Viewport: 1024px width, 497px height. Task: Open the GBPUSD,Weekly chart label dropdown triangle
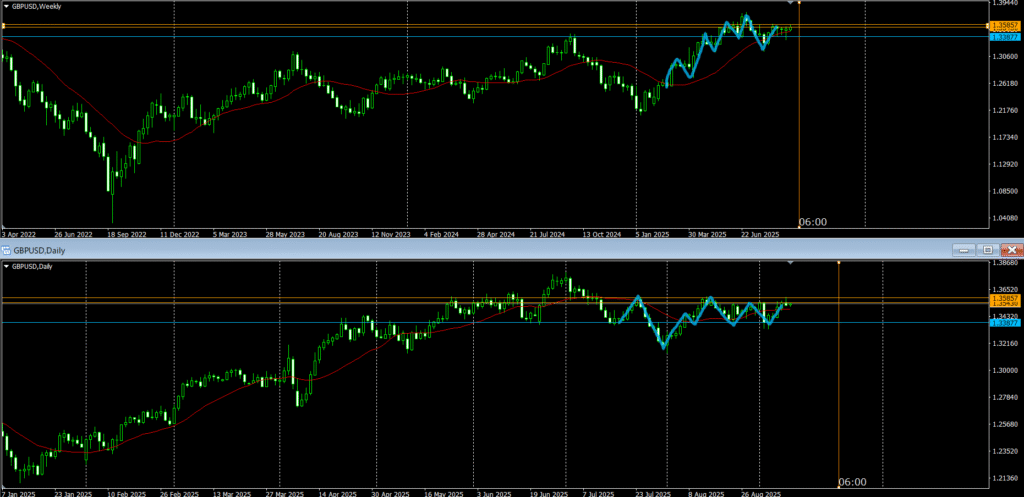tap(7, 6)
